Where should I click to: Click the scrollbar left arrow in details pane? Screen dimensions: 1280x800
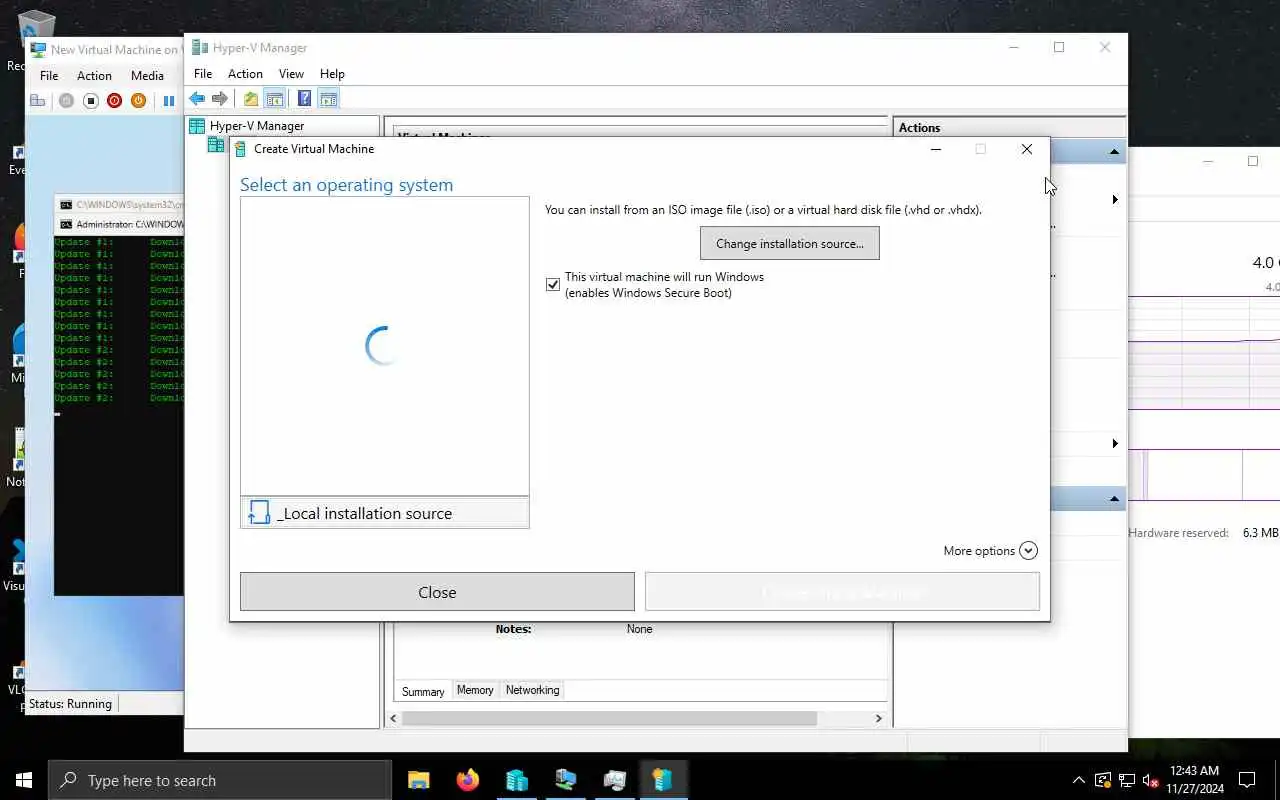pos(394,718)
